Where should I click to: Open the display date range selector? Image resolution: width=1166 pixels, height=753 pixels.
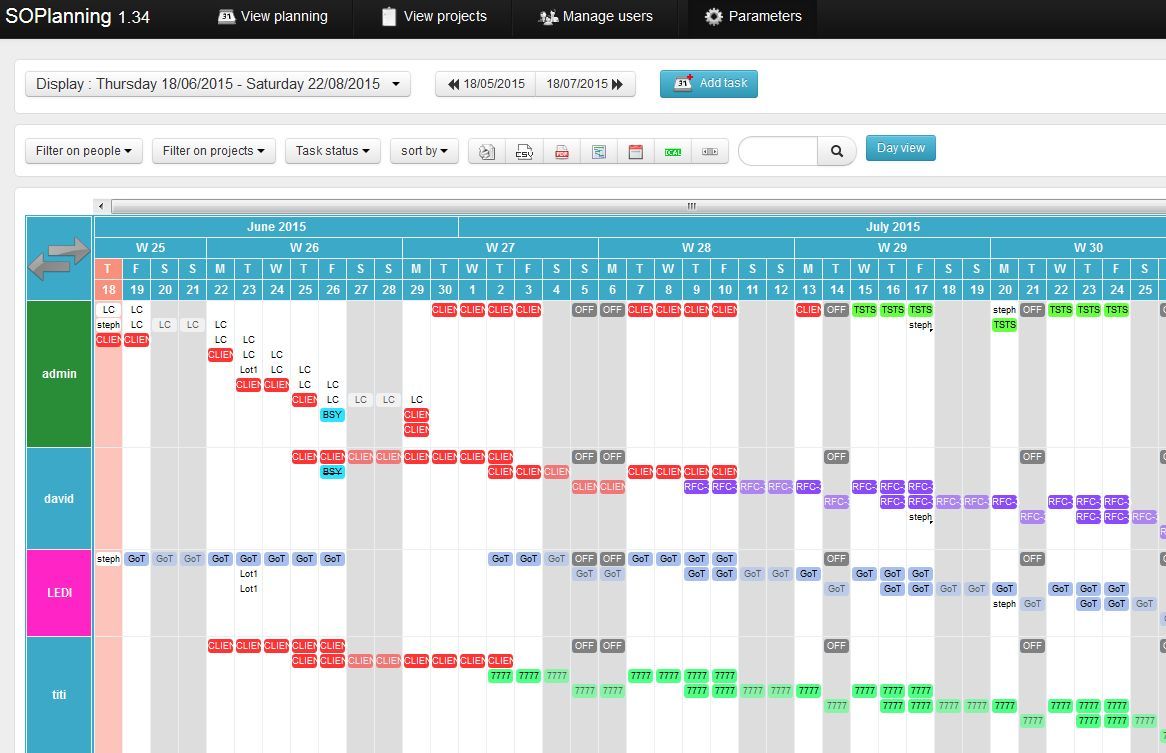point(218,84)
